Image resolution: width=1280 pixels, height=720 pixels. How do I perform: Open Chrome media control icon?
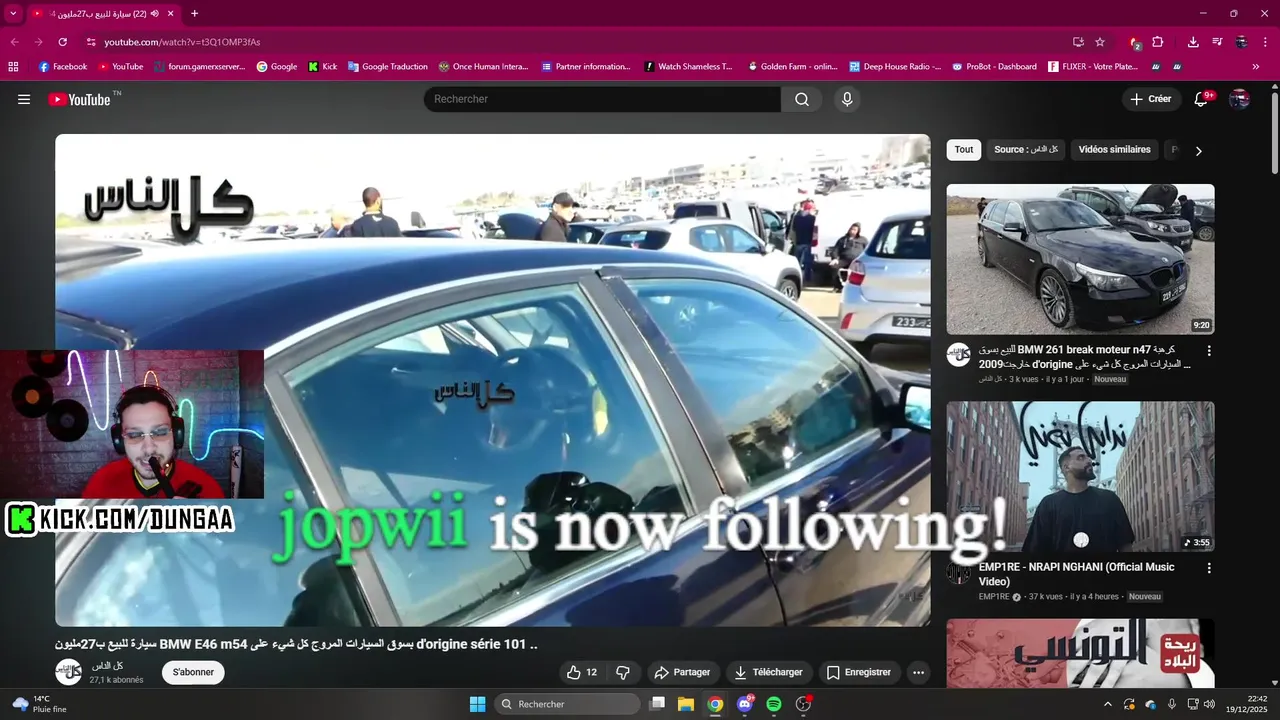tap(1217, 42)
